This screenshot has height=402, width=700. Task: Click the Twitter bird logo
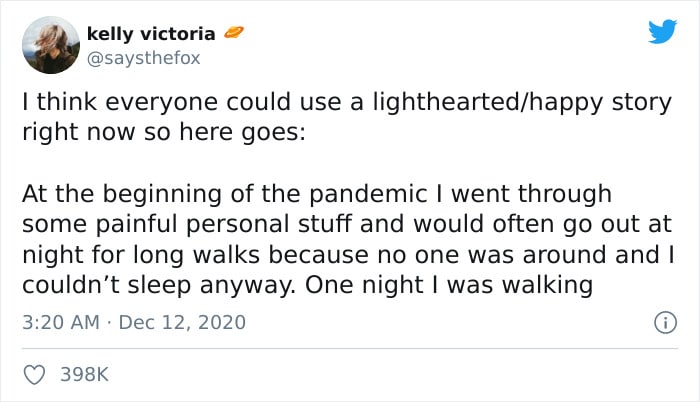(662, 31)
